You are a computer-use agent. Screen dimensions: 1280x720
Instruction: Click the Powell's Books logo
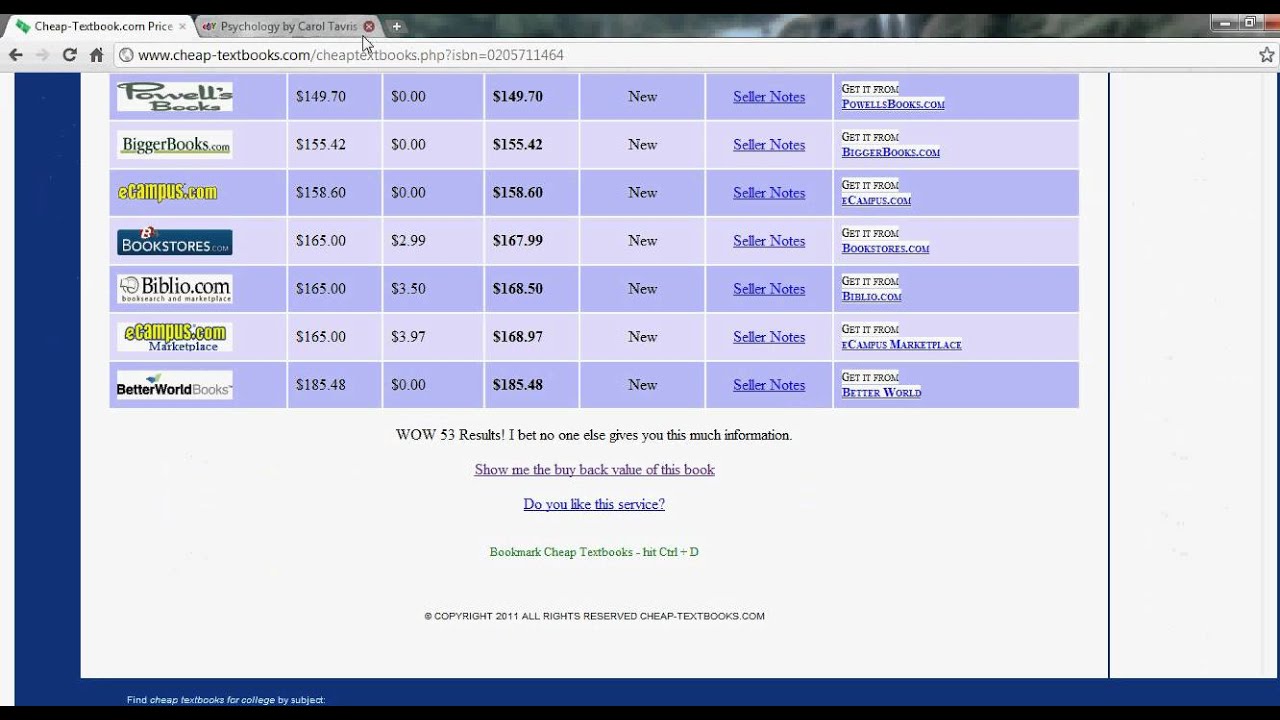coord(175,97)
